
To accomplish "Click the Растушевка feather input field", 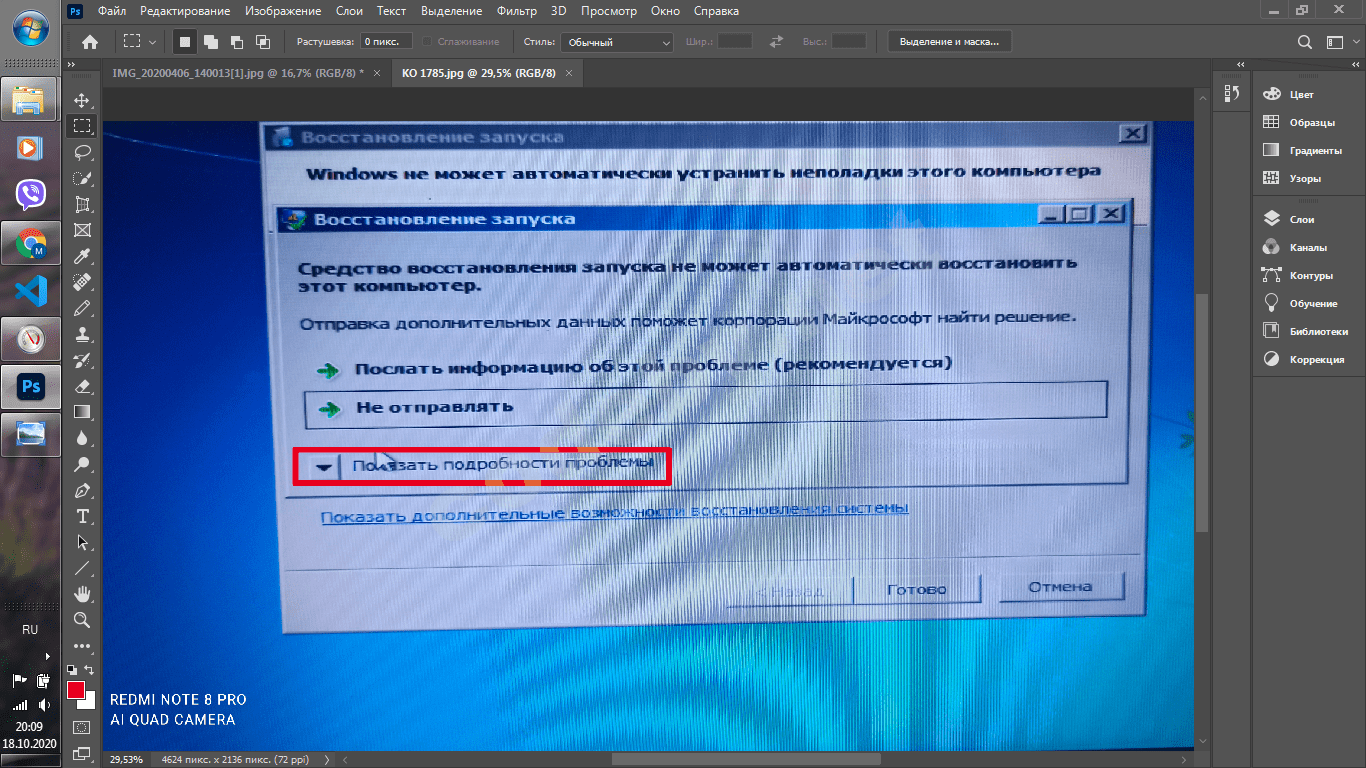I will click(385, 42).
